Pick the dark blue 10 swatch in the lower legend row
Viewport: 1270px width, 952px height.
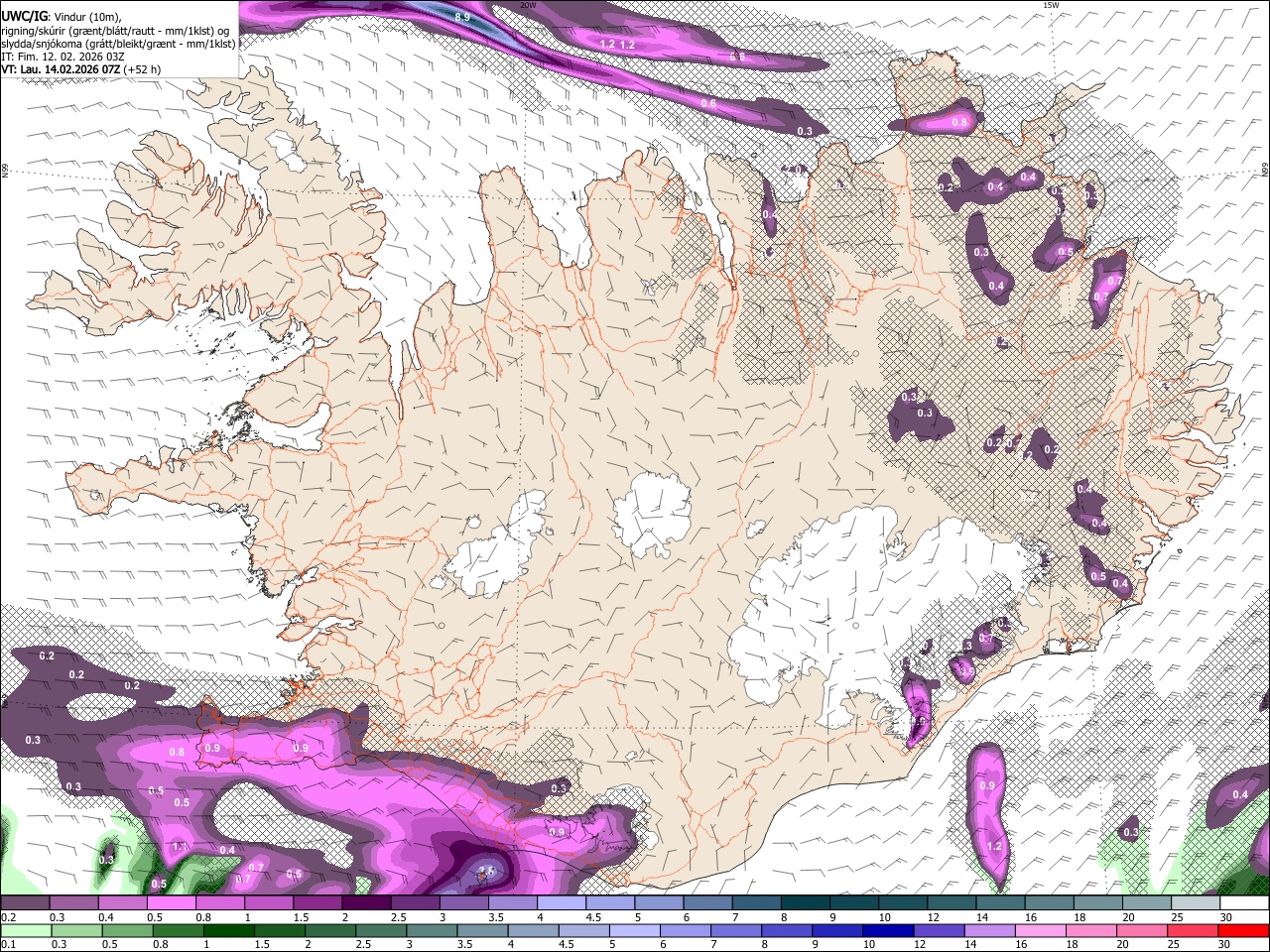point(887,930)
